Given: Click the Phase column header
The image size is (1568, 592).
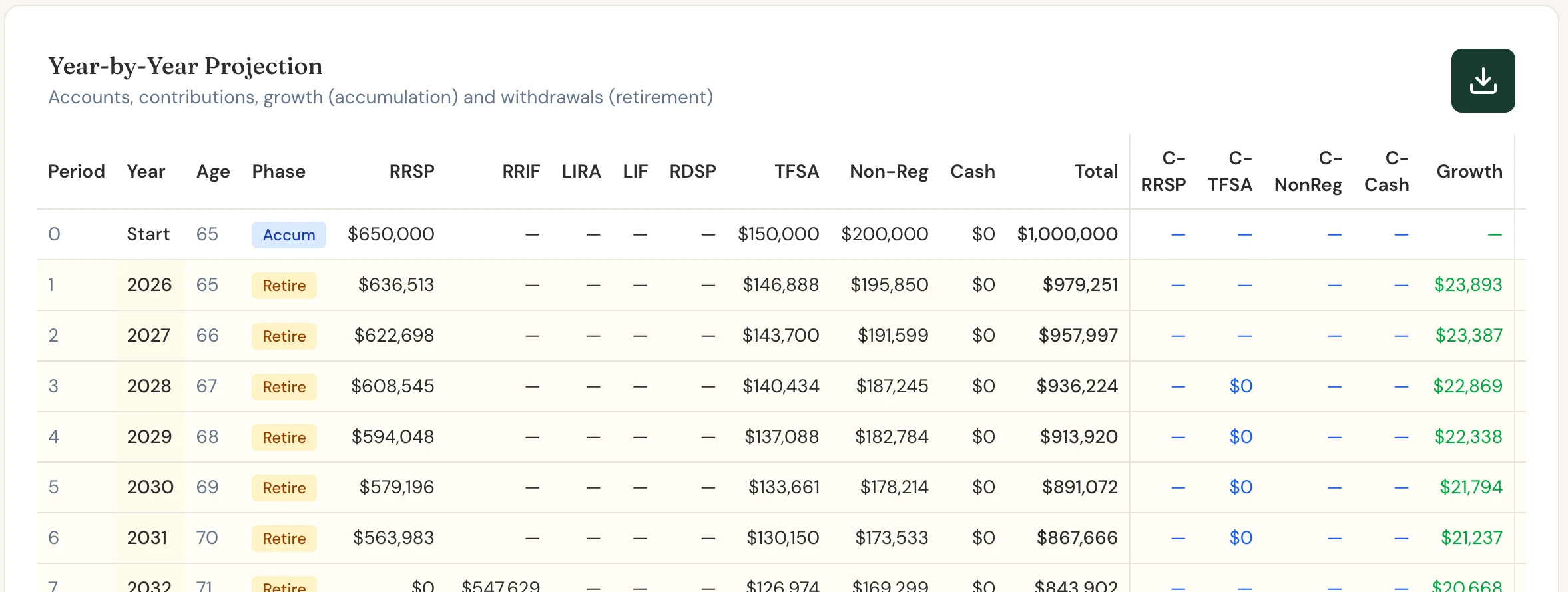Looking at the screenshot, I should tap(278, 172).
